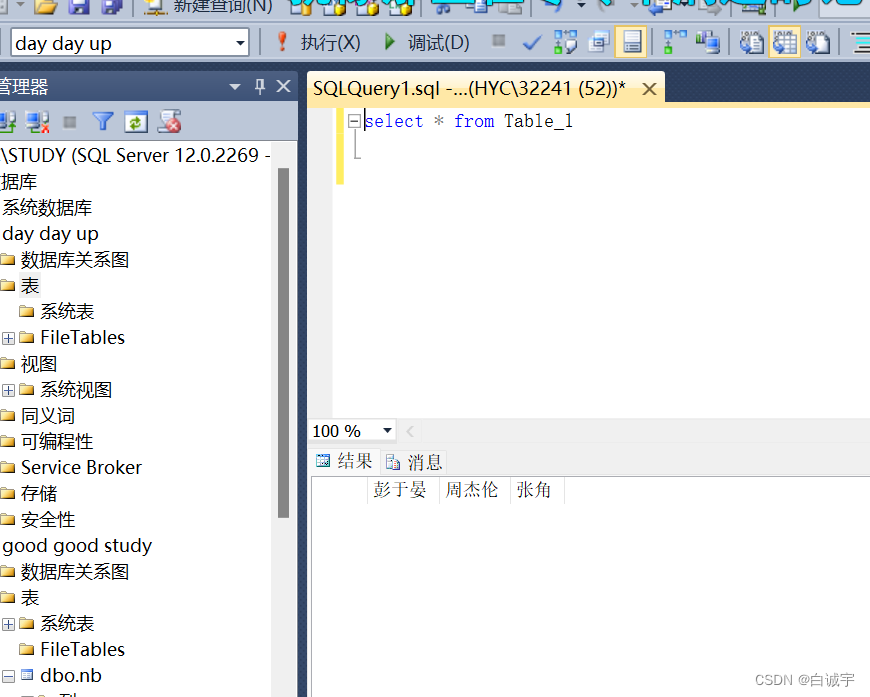
Task: Select the SQLQuery1.sql document tab
Action: click(469, 88)
